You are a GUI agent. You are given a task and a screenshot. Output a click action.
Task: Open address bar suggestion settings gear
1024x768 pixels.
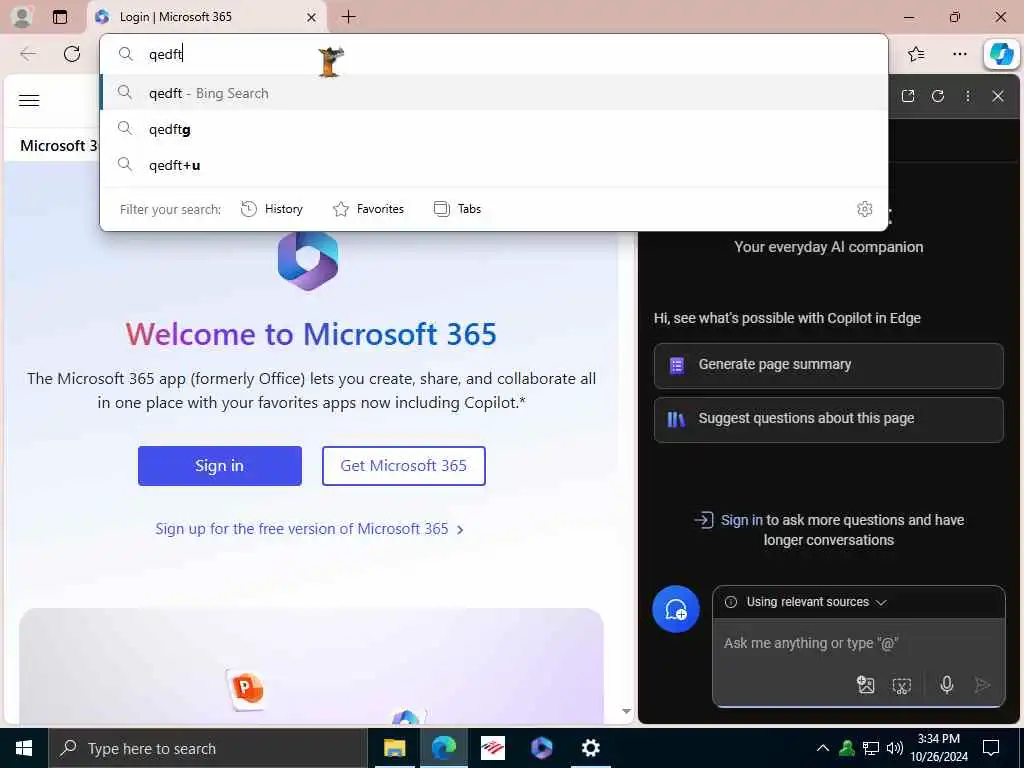[x=865, y=209]
